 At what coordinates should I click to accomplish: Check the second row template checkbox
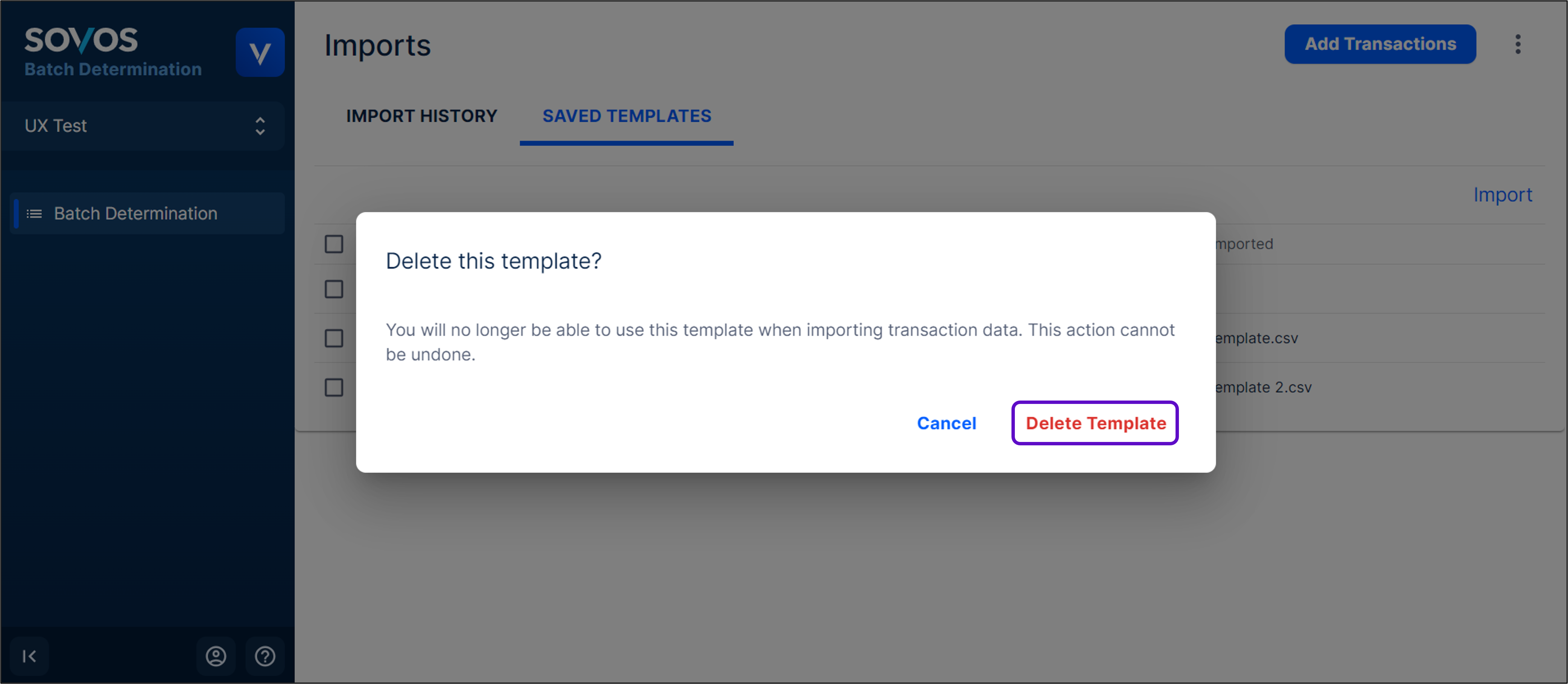click(333, 289)
